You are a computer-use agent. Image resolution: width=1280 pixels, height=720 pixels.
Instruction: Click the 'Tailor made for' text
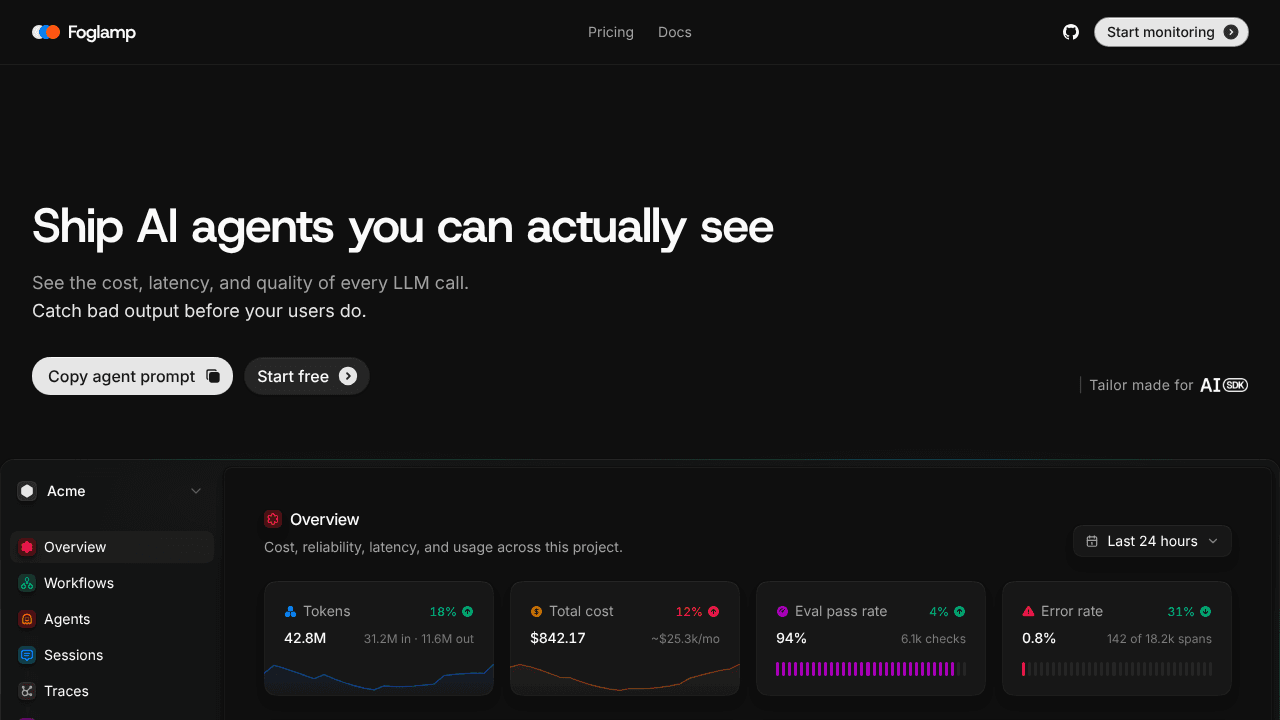point(1141,385)
